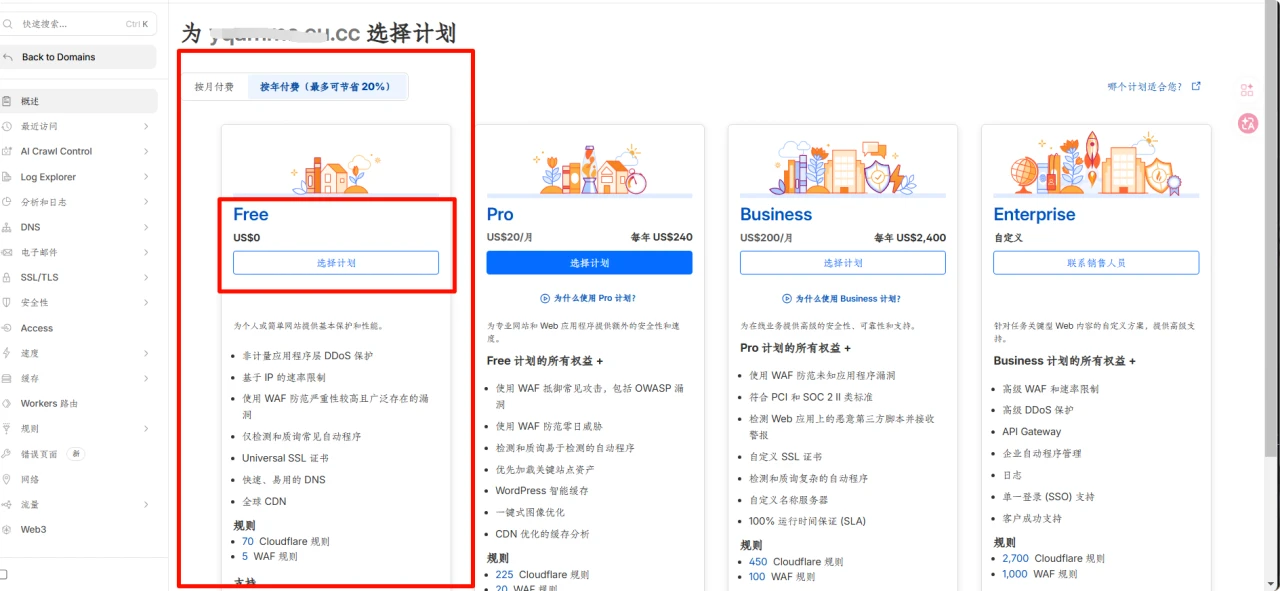The width and height of the screenshot is (1280, 591).
Task: Click the DNS network icon
Action: (7, 227)
